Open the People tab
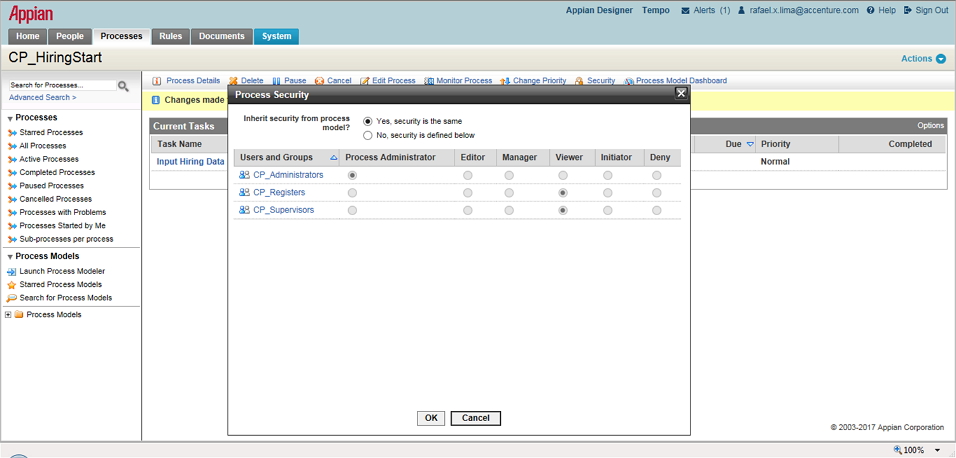Image resolution: width=956 pixels, height=458 pixels. pyautogui.click(x=70, y=36)
